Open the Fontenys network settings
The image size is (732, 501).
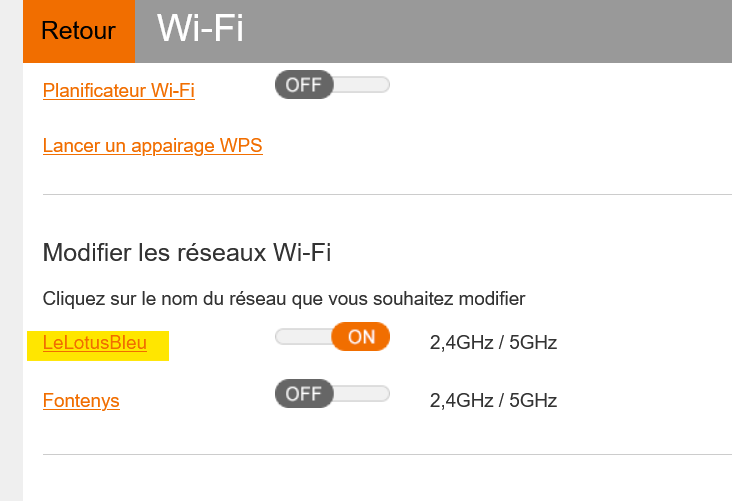click(81, 401)
